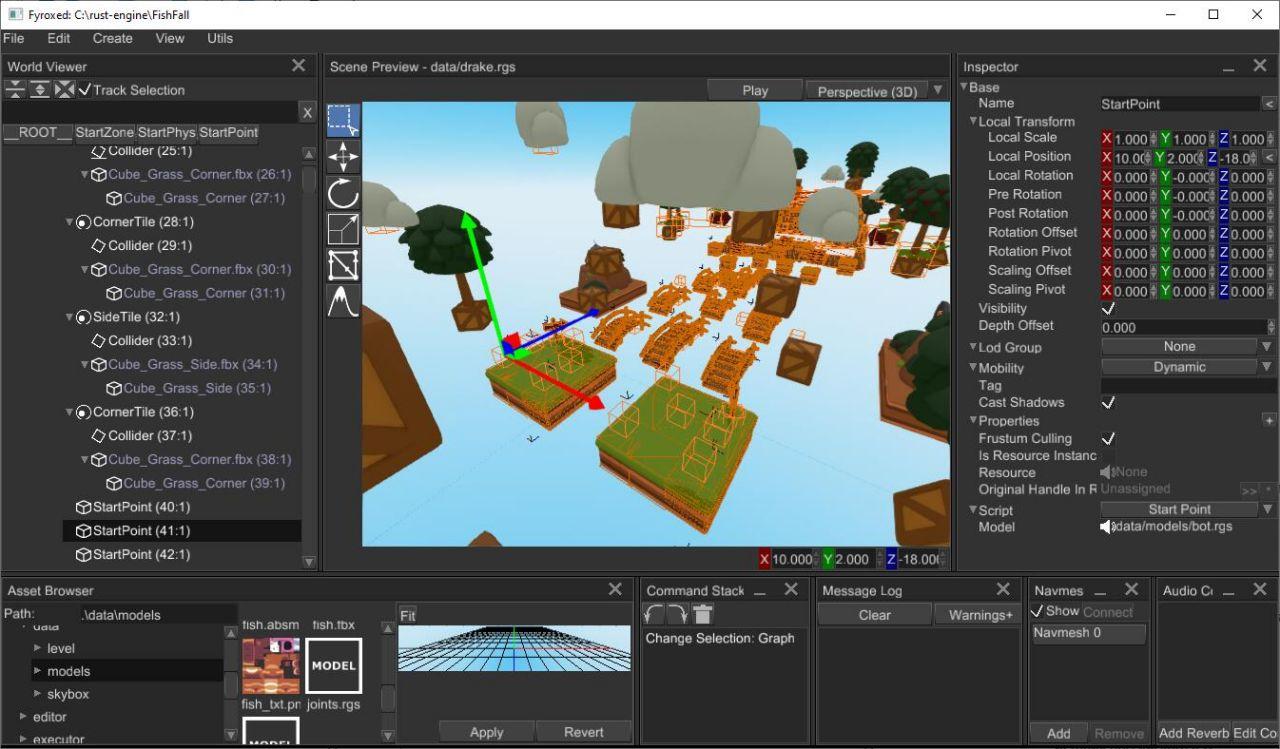Revert the Local Position property
The height and width of the screenshot is (749, 1280).
tap(1269, 157)
